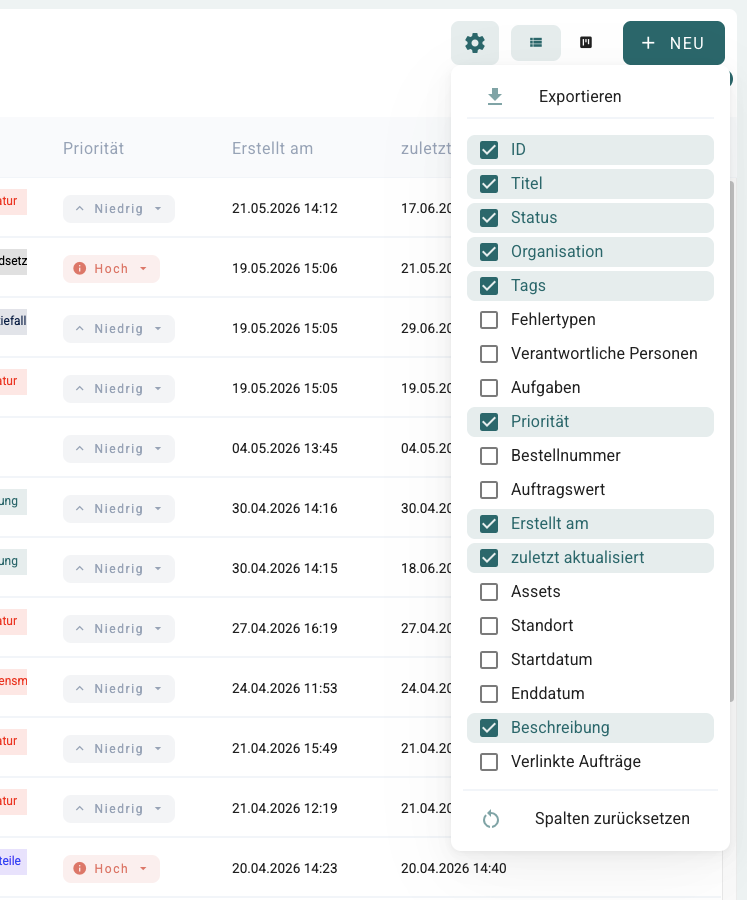The image size is (747, 900).
Task: Click the Exportieren download icon
Action: 494,96
